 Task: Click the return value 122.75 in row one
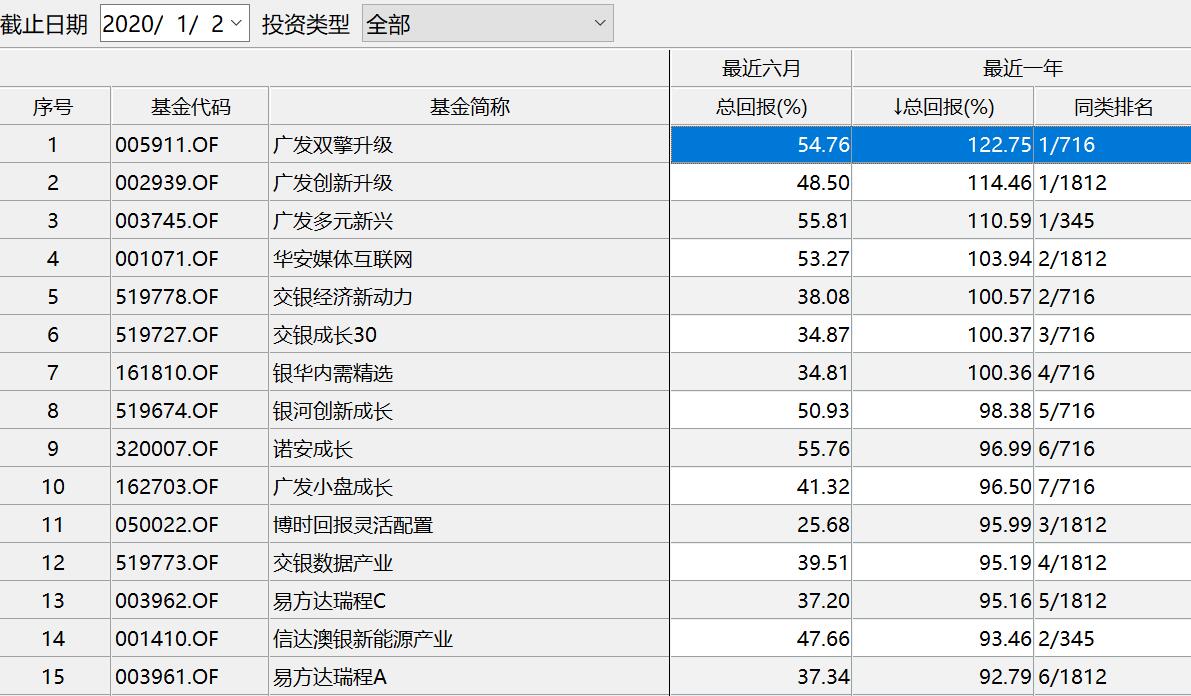pyautogui.click(x=1001, y=145)
